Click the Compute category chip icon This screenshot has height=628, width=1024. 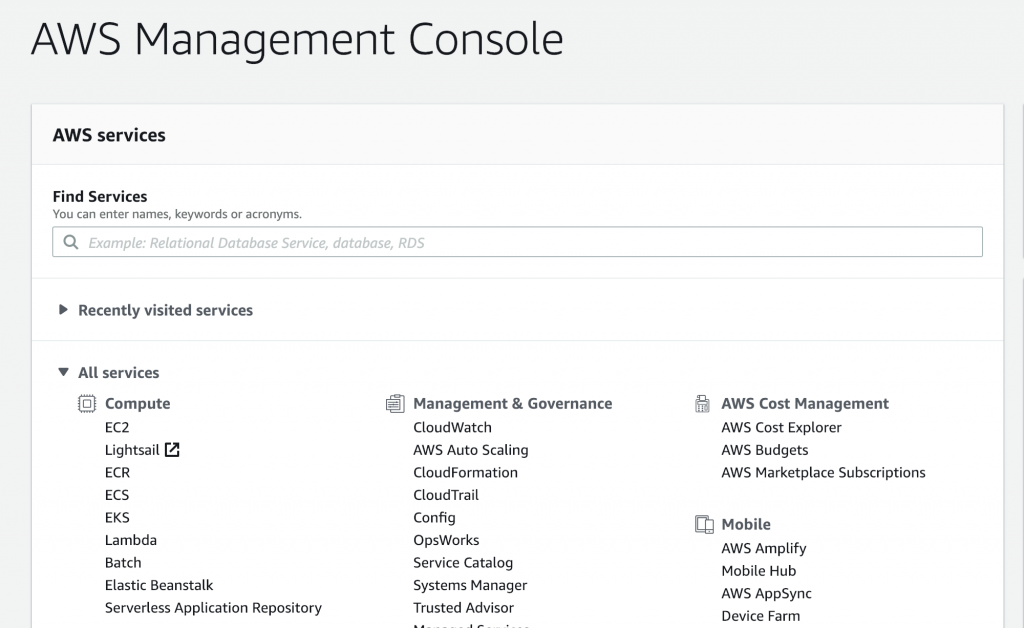coord(87,404)
